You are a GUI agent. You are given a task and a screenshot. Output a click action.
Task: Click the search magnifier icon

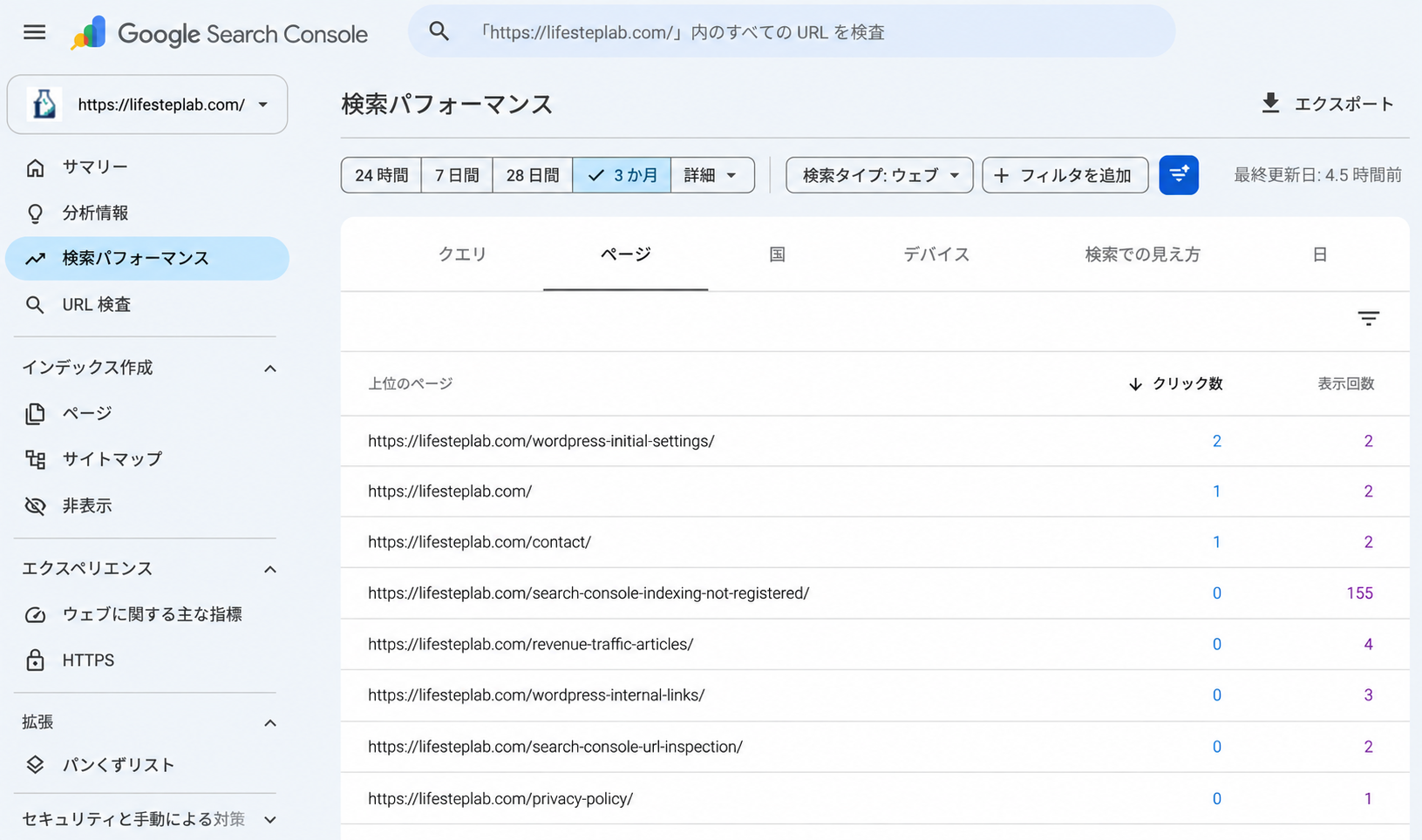(439, 32)
